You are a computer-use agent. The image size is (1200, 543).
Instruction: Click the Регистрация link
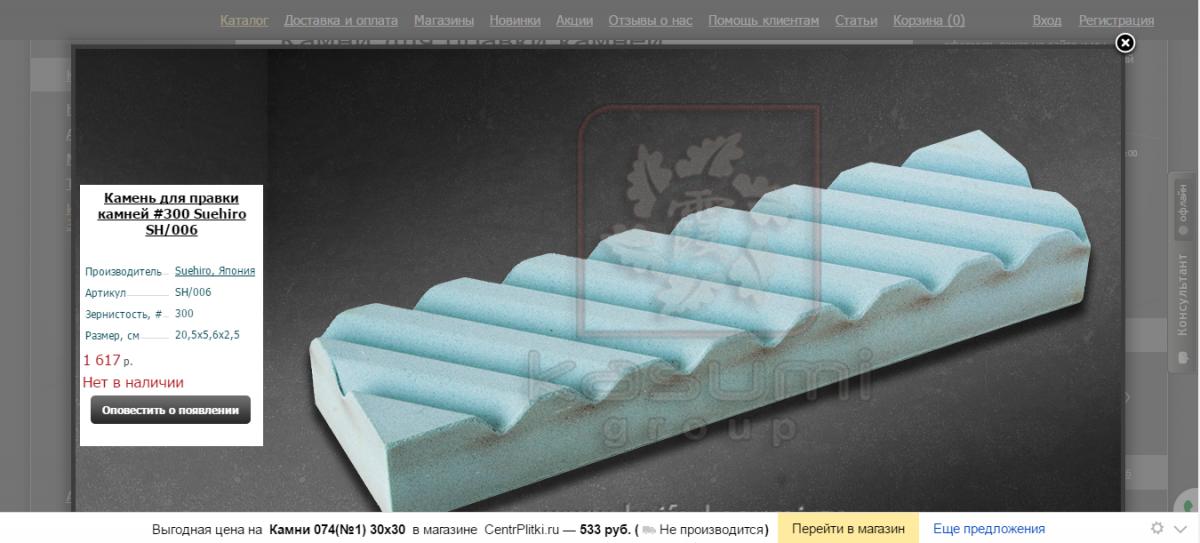[1116, 20]
